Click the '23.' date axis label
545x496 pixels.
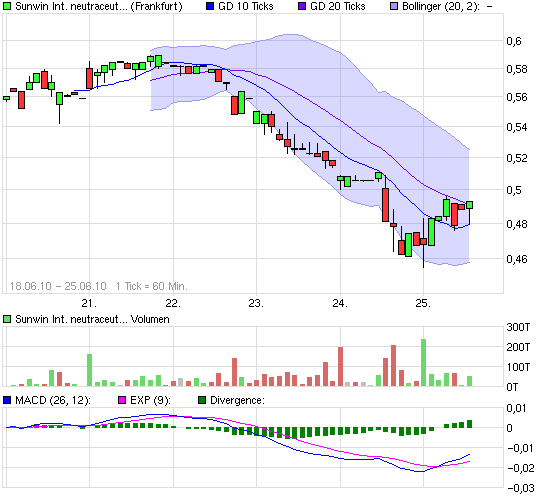coord(256,303)
